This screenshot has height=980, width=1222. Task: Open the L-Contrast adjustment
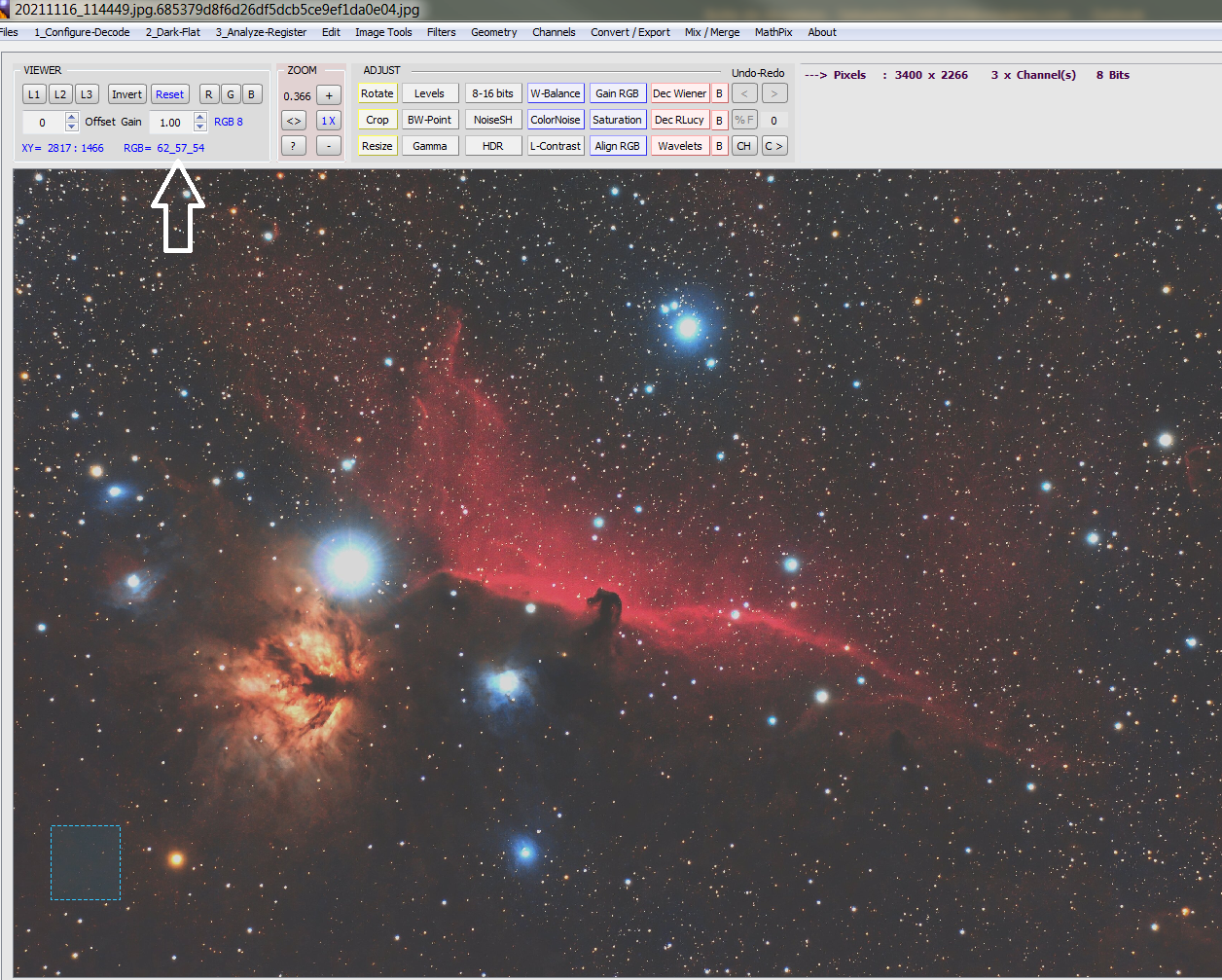[556, 146]
